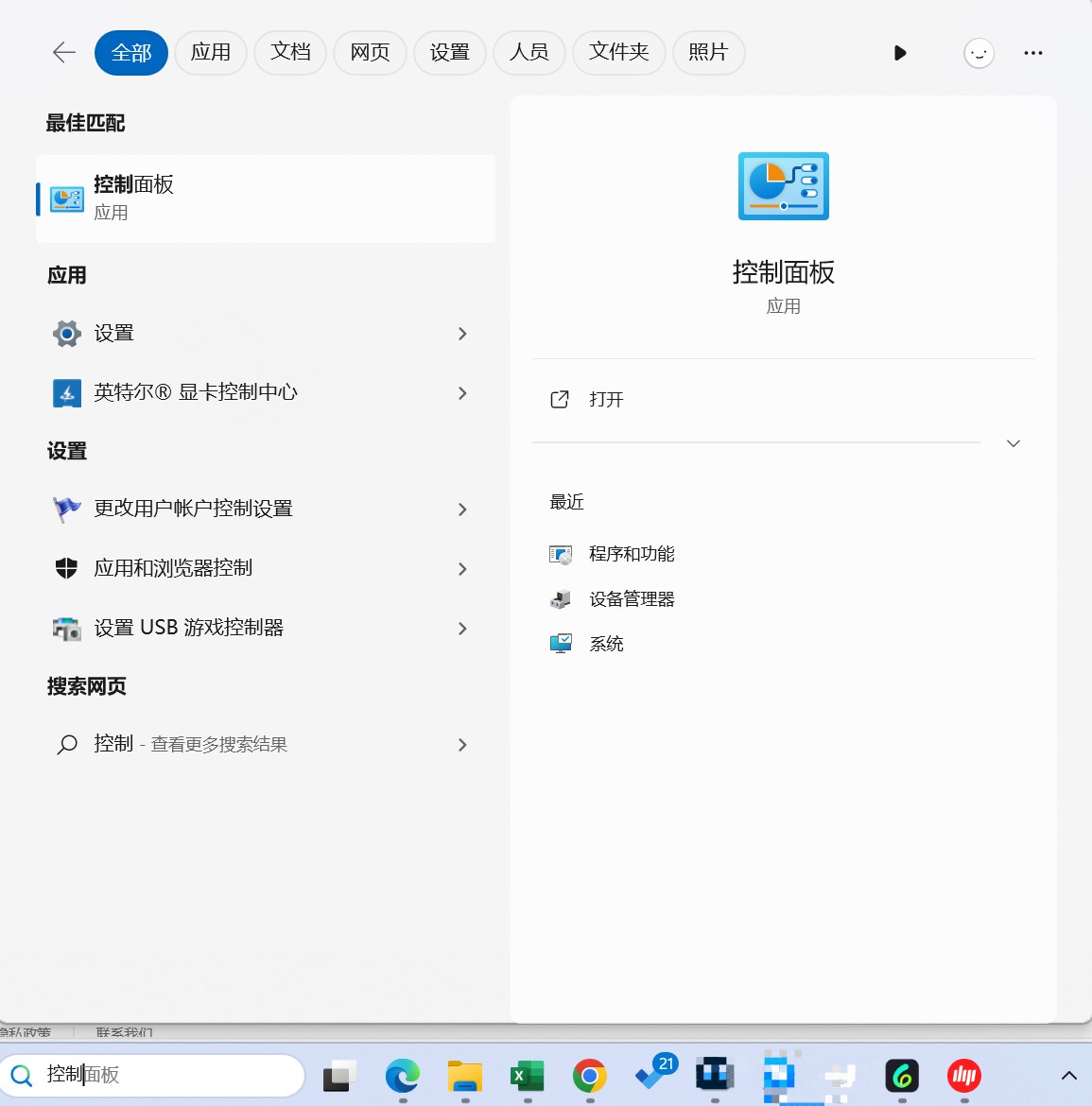
Task: Click the smiley face feedback icon
Action: coord(979,53)
